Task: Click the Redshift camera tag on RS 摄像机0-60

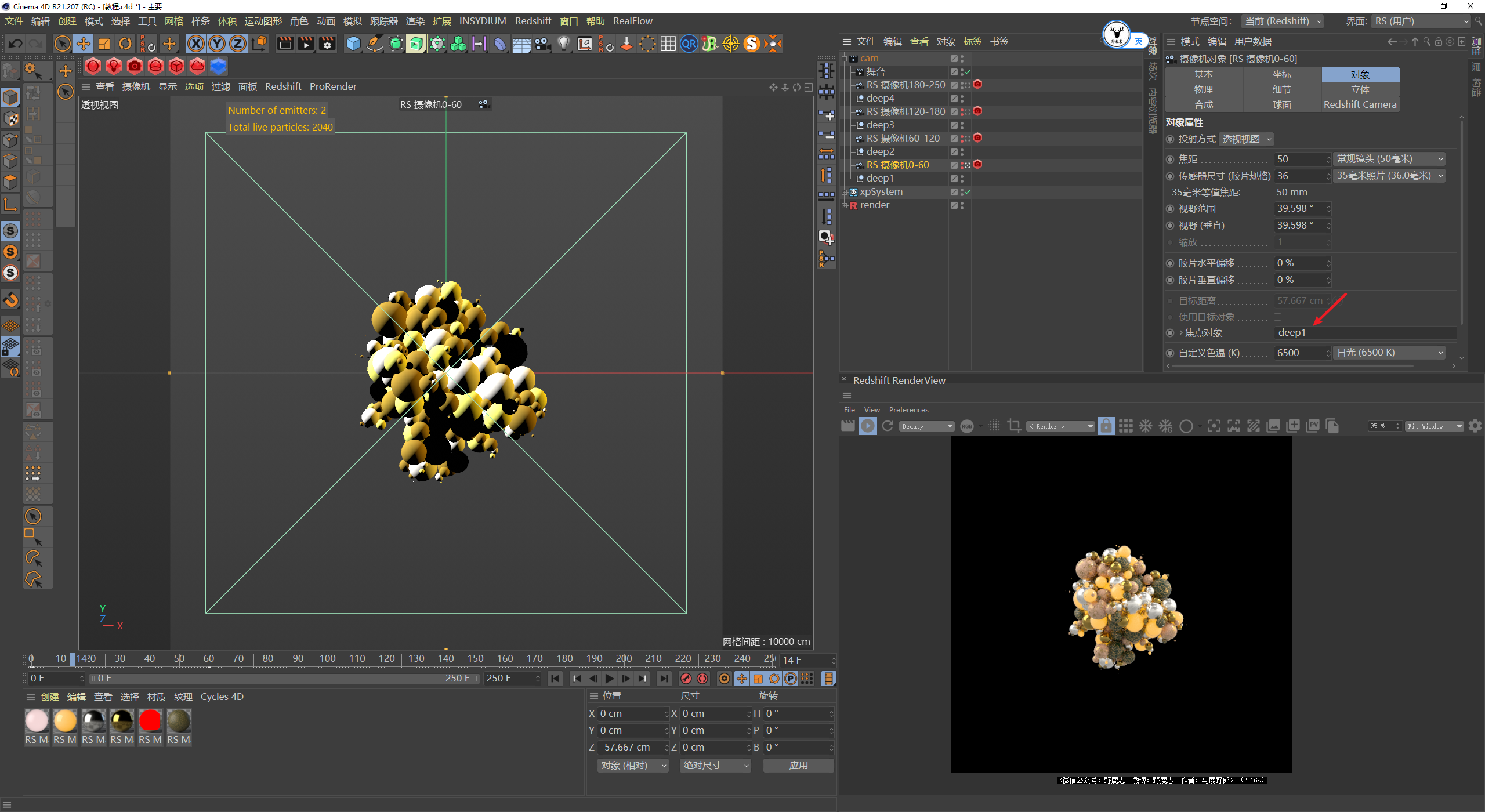Action: click(977, 165)
